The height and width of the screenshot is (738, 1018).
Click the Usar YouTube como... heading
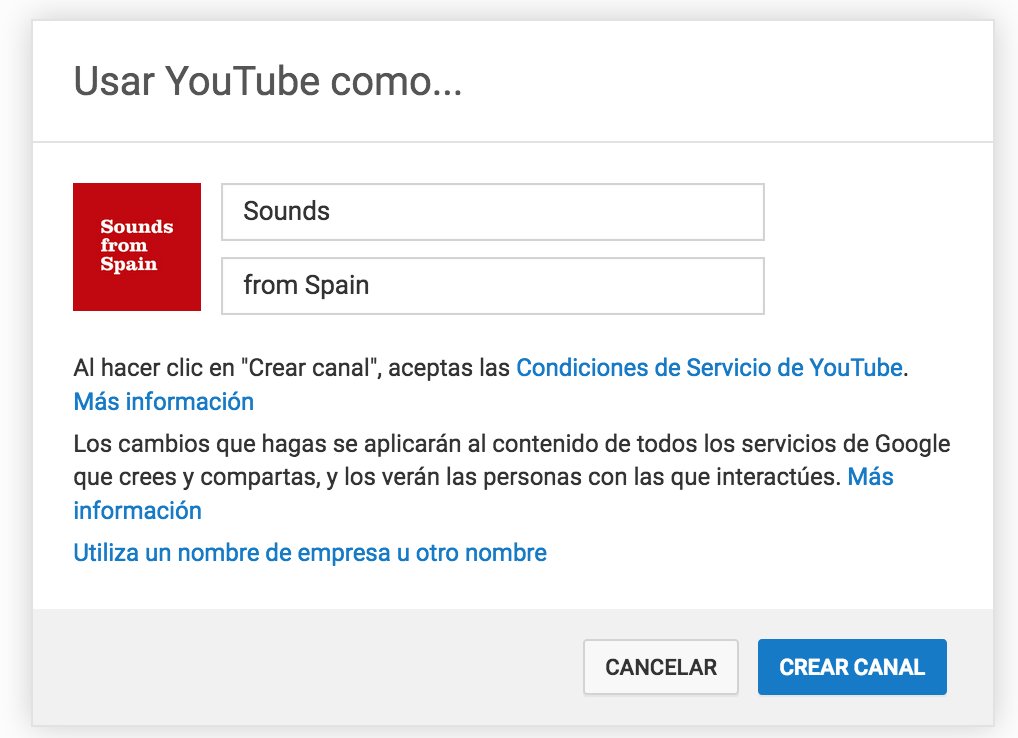pos(267,81)
